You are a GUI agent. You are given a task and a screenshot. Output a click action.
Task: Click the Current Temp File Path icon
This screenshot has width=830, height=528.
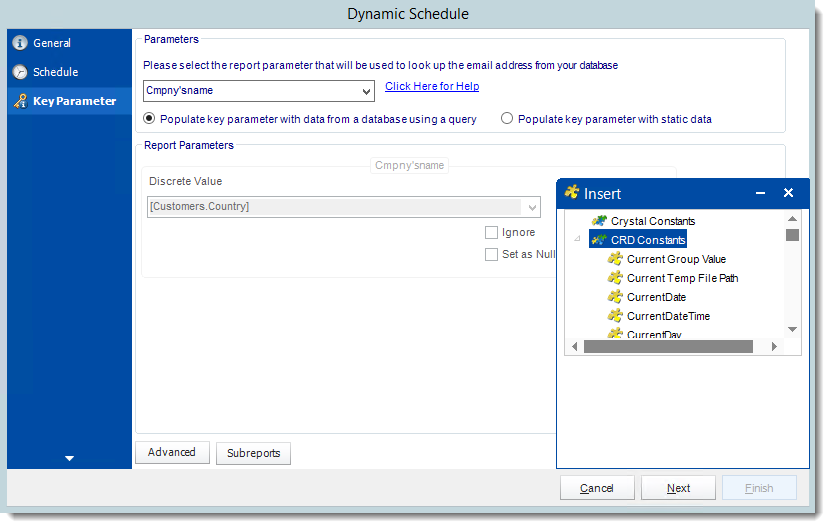(615, 278)
